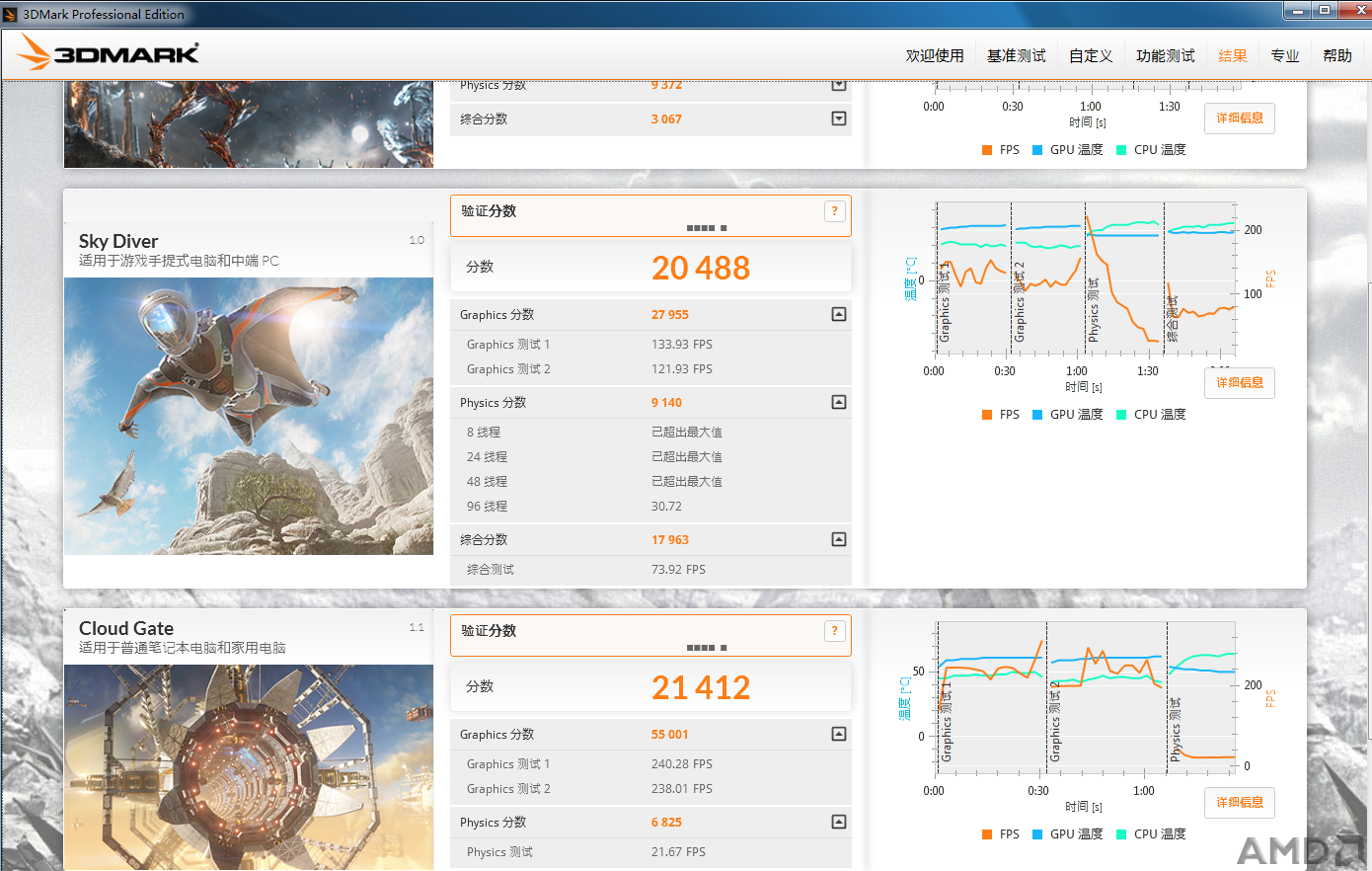Collapse Cloud Gate Graphics 分数 section
Screen dimensions: 1372x871
coord(839,734)
